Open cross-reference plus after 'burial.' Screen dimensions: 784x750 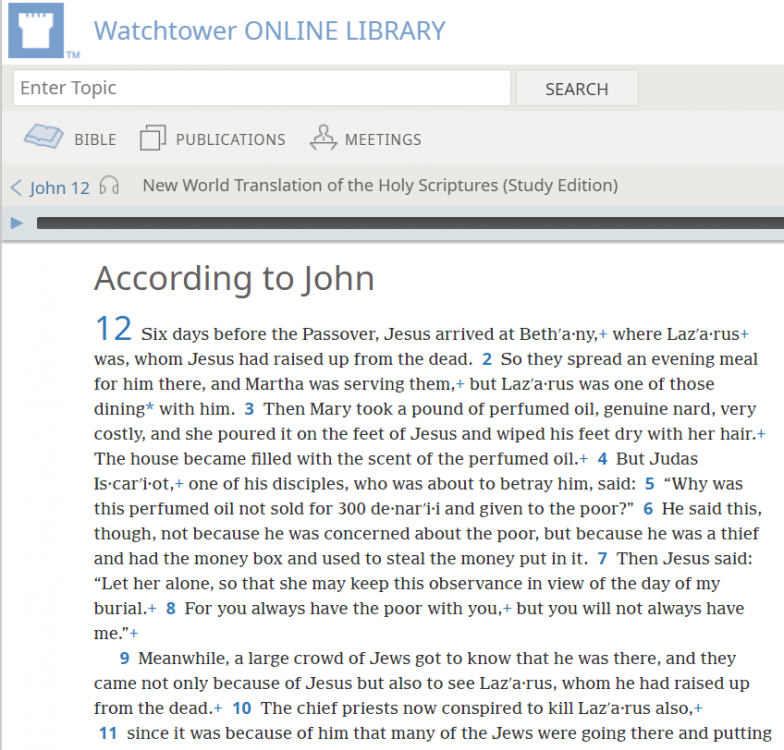152,608
